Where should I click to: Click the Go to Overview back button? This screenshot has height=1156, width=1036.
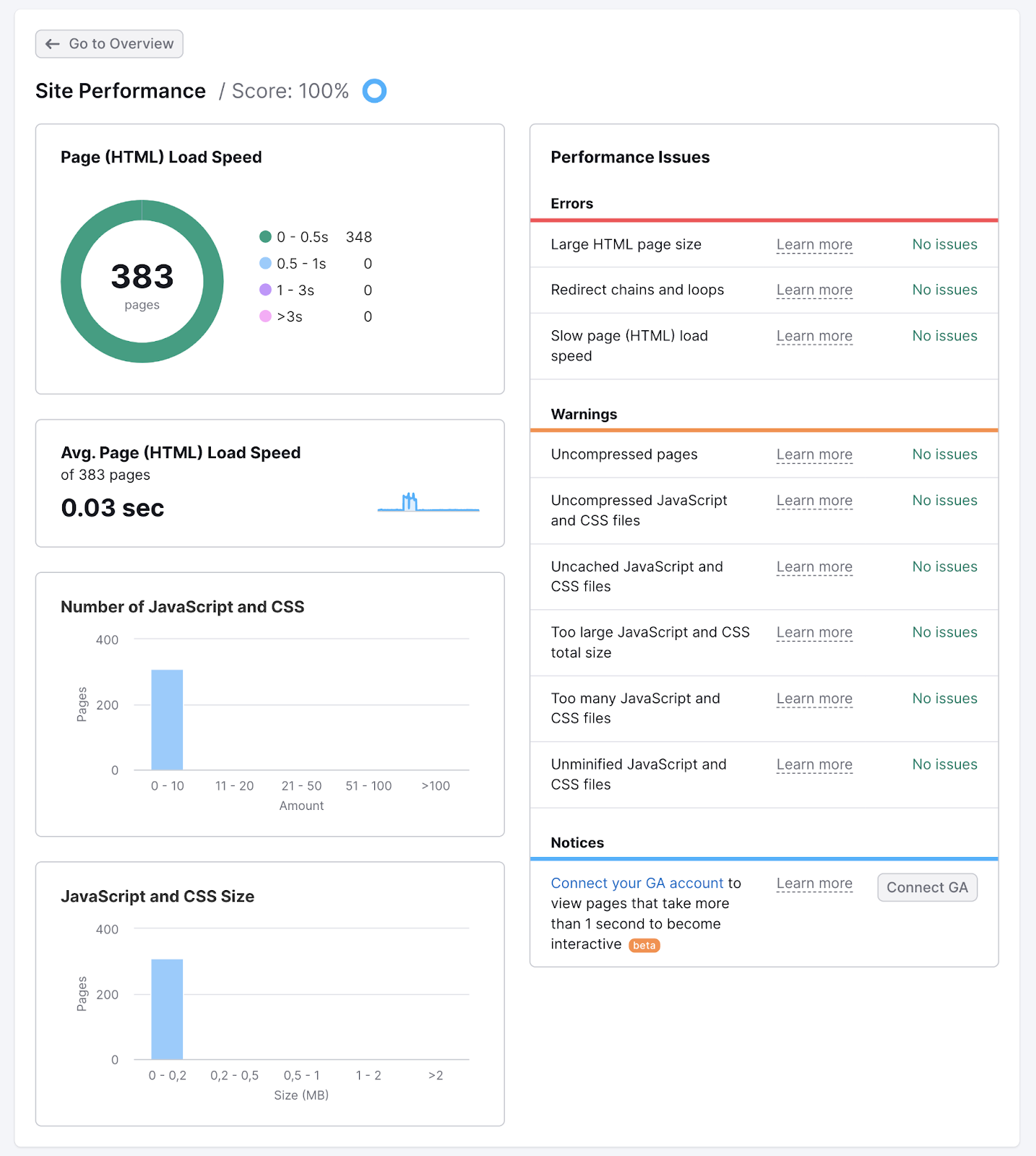pyautogui.click(x=109, y=44)
